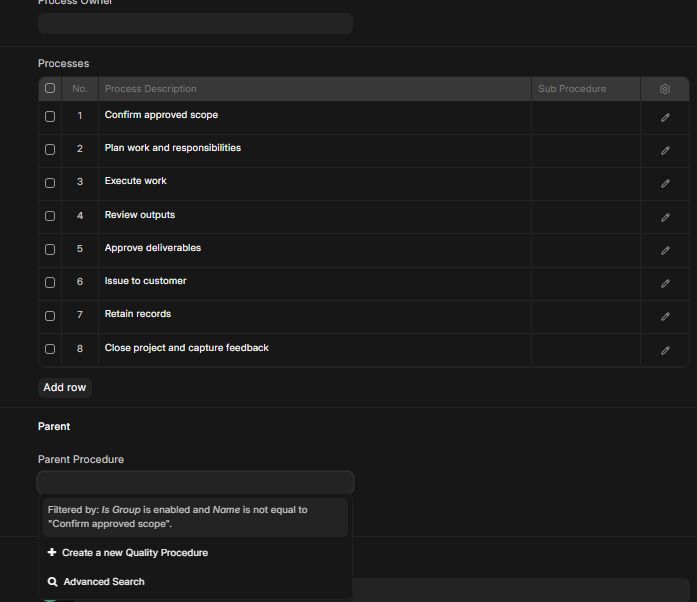Select all rows with header checkbox
The image size is (697, 602).
coord(50,89)
